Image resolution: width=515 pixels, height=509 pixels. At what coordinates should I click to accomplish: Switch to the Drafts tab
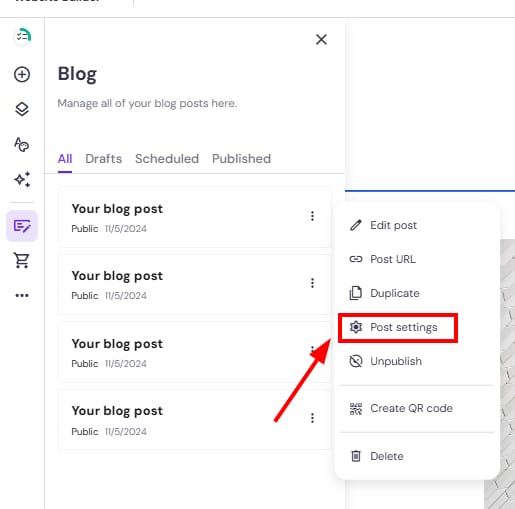coord(104,159)
